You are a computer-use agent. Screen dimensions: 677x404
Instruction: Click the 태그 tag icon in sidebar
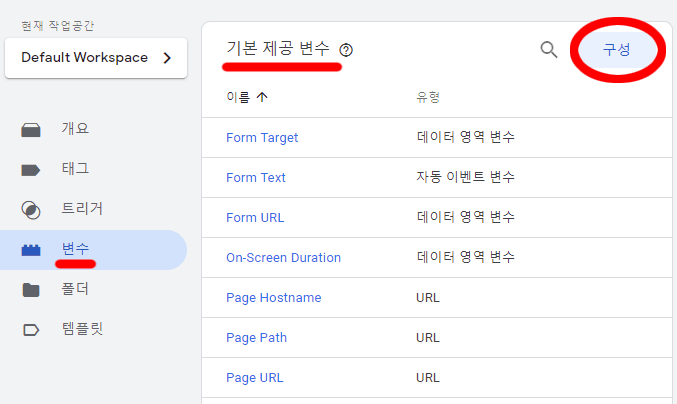[x=31, y=170]
